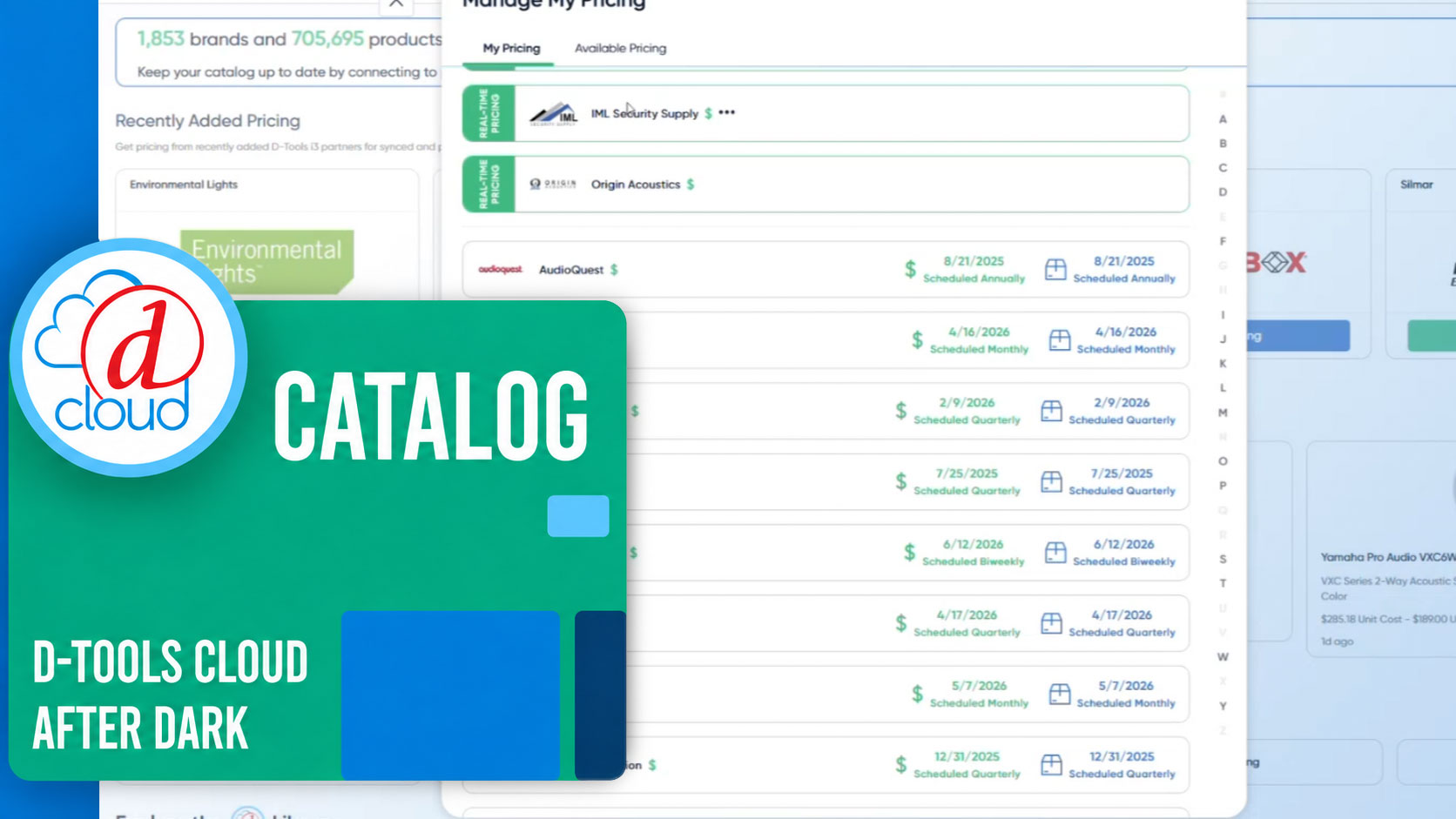Click the box icon in the 4/17/2026 row
Image resolution: width=1456 pixels, height=819 pixels.
click(1052, 623)
